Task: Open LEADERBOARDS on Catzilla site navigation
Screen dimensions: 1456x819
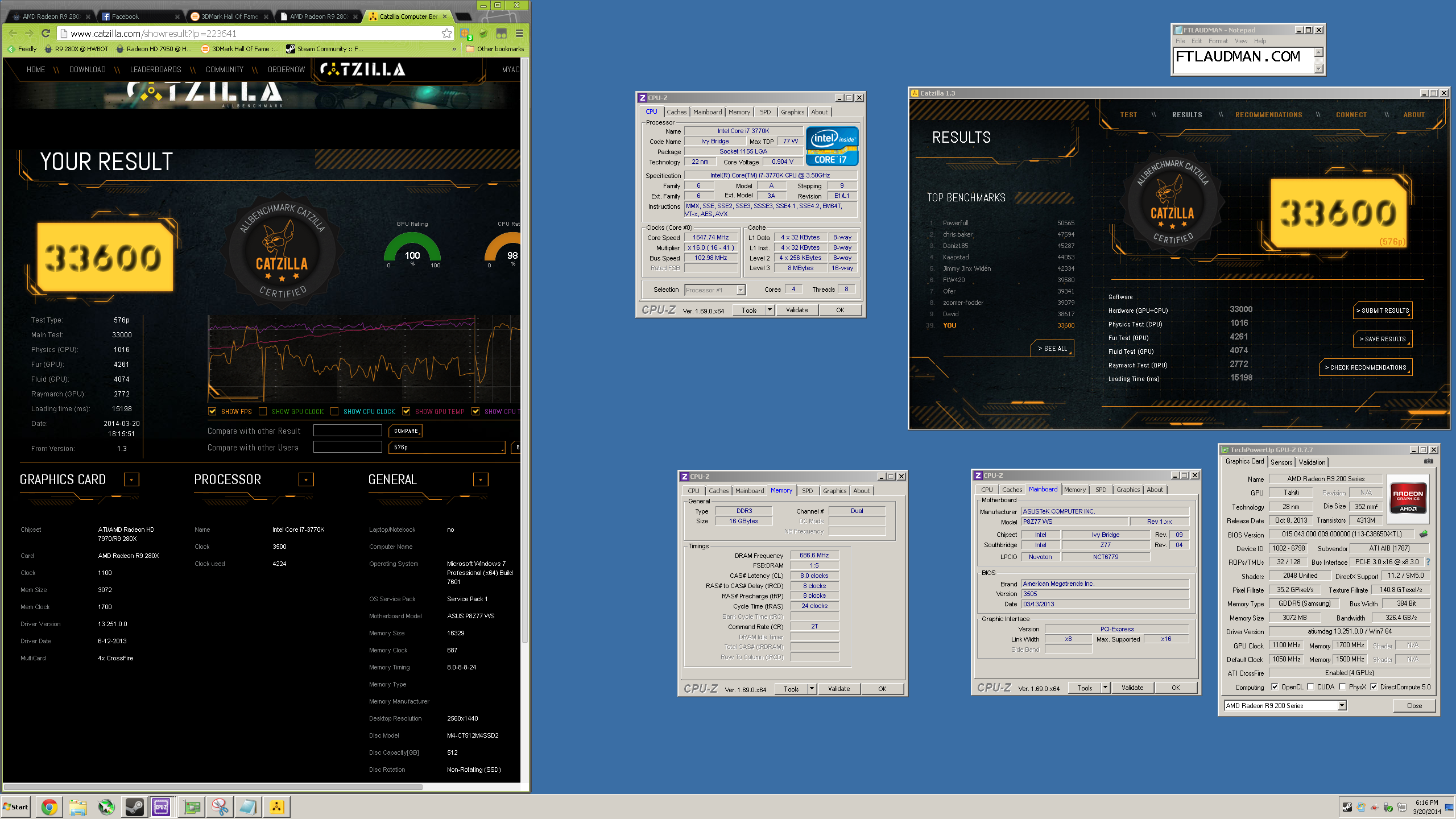Action: point(155,69)
